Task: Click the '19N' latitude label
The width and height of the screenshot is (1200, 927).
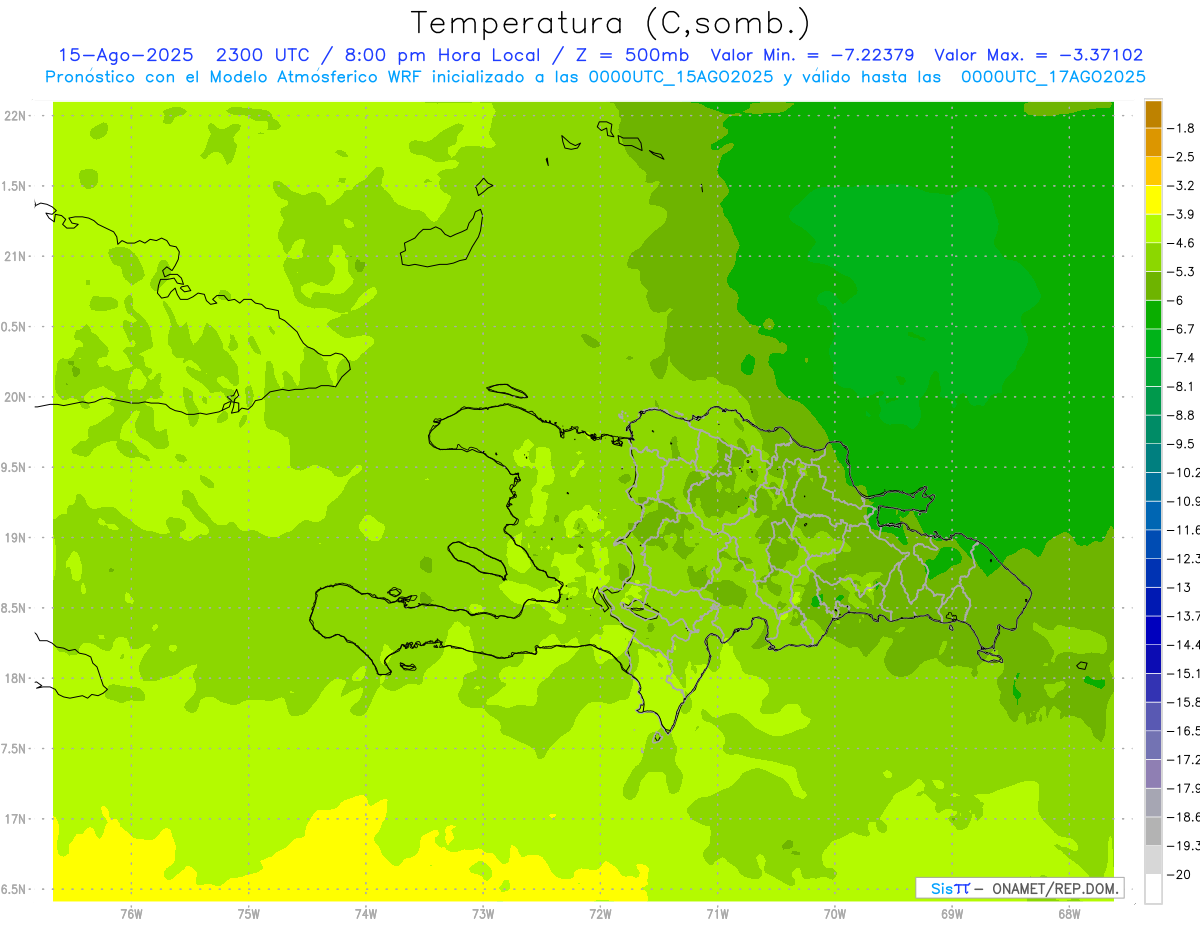Action: pos(14,538)
